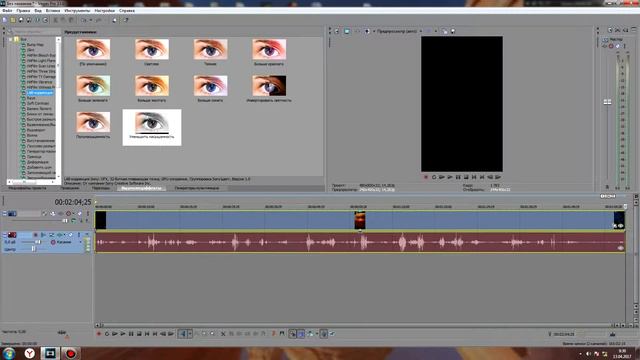Collapse the effects tree root folder

11,40
